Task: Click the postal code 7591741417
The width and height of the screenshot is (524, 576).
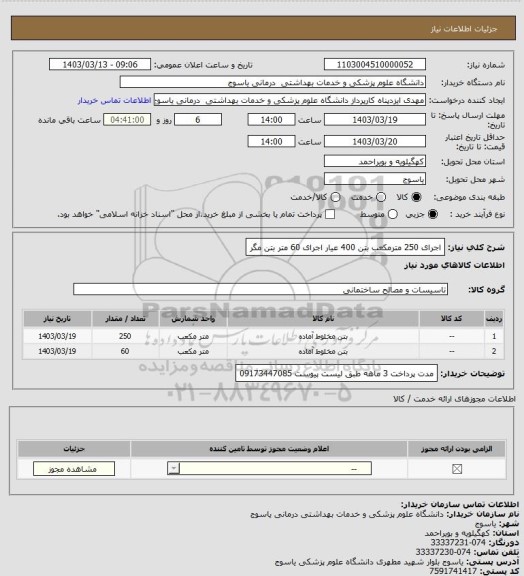Action: [453, 571]
